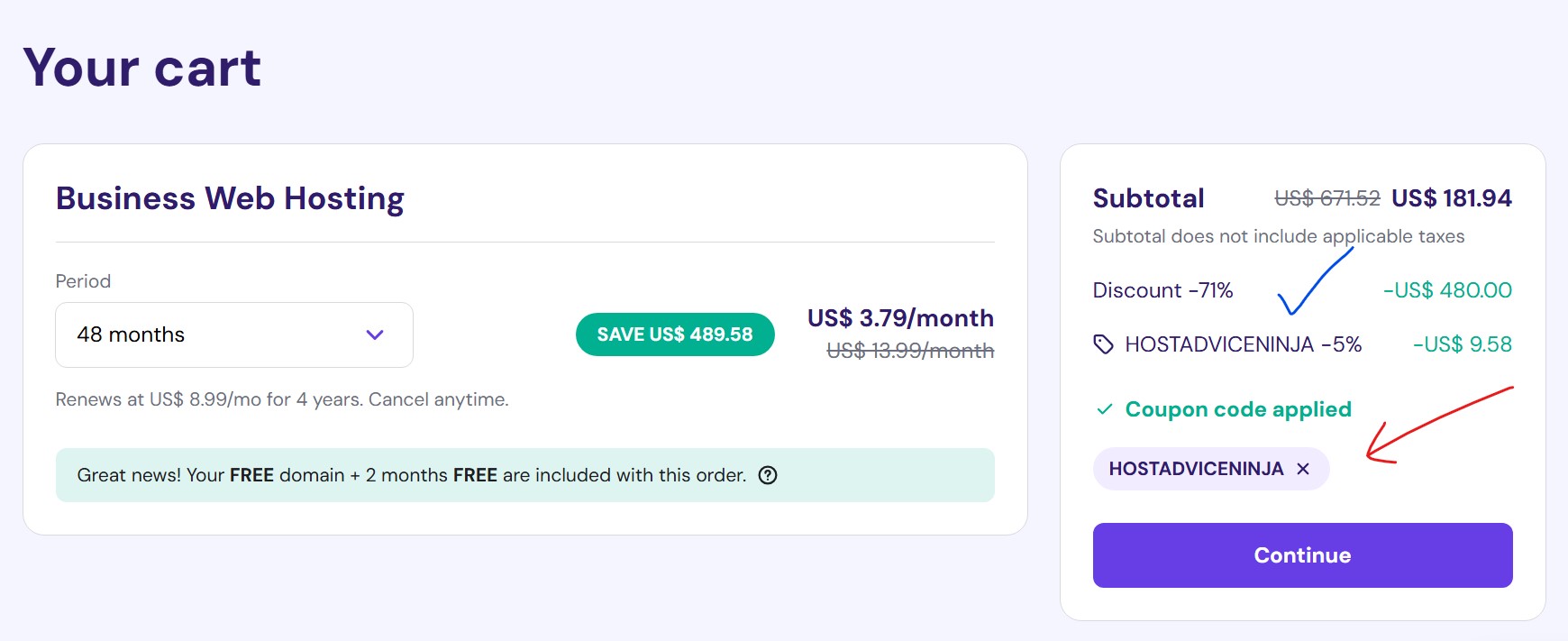Screen dimensions: 1568x641
Task: Click the Your cart heading
Action: [x=141, y=67]
